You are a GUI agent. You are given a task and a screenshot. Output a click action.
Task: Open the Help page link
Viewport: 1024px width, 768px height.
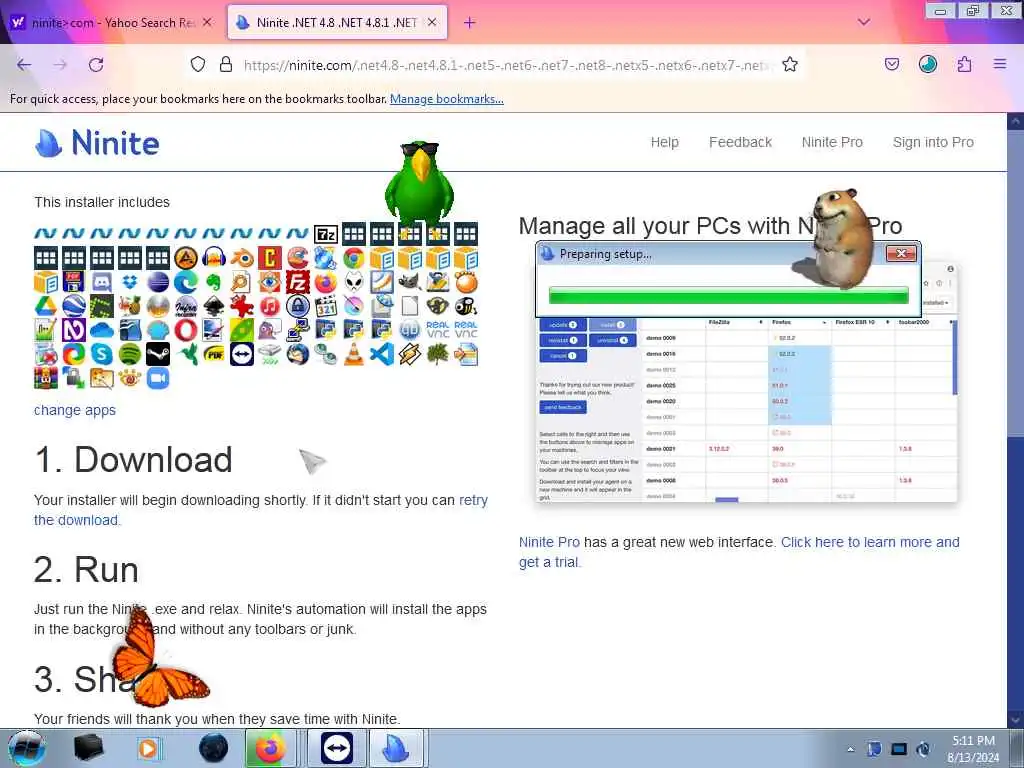(x=665, y=142)
